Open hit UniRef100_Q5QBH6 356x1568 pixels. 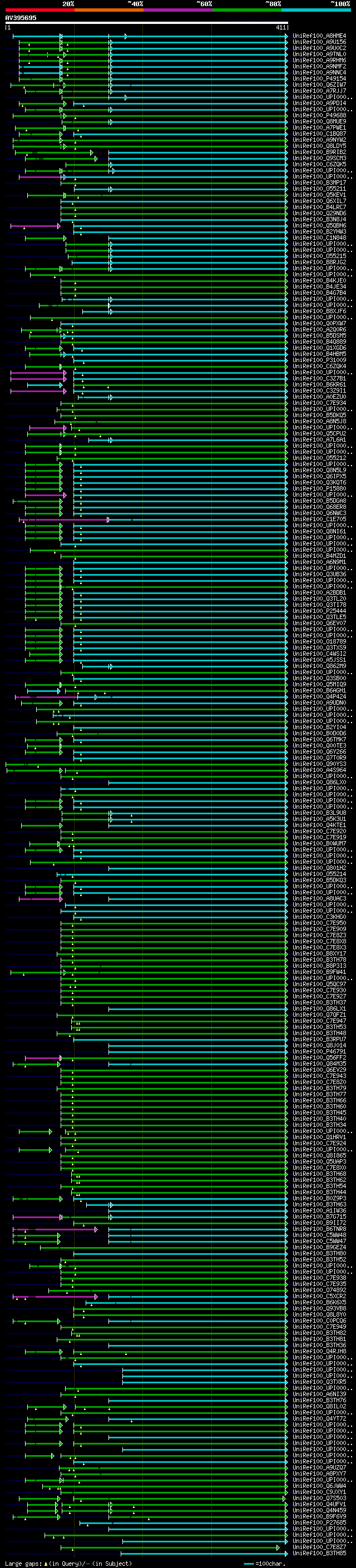319,226
